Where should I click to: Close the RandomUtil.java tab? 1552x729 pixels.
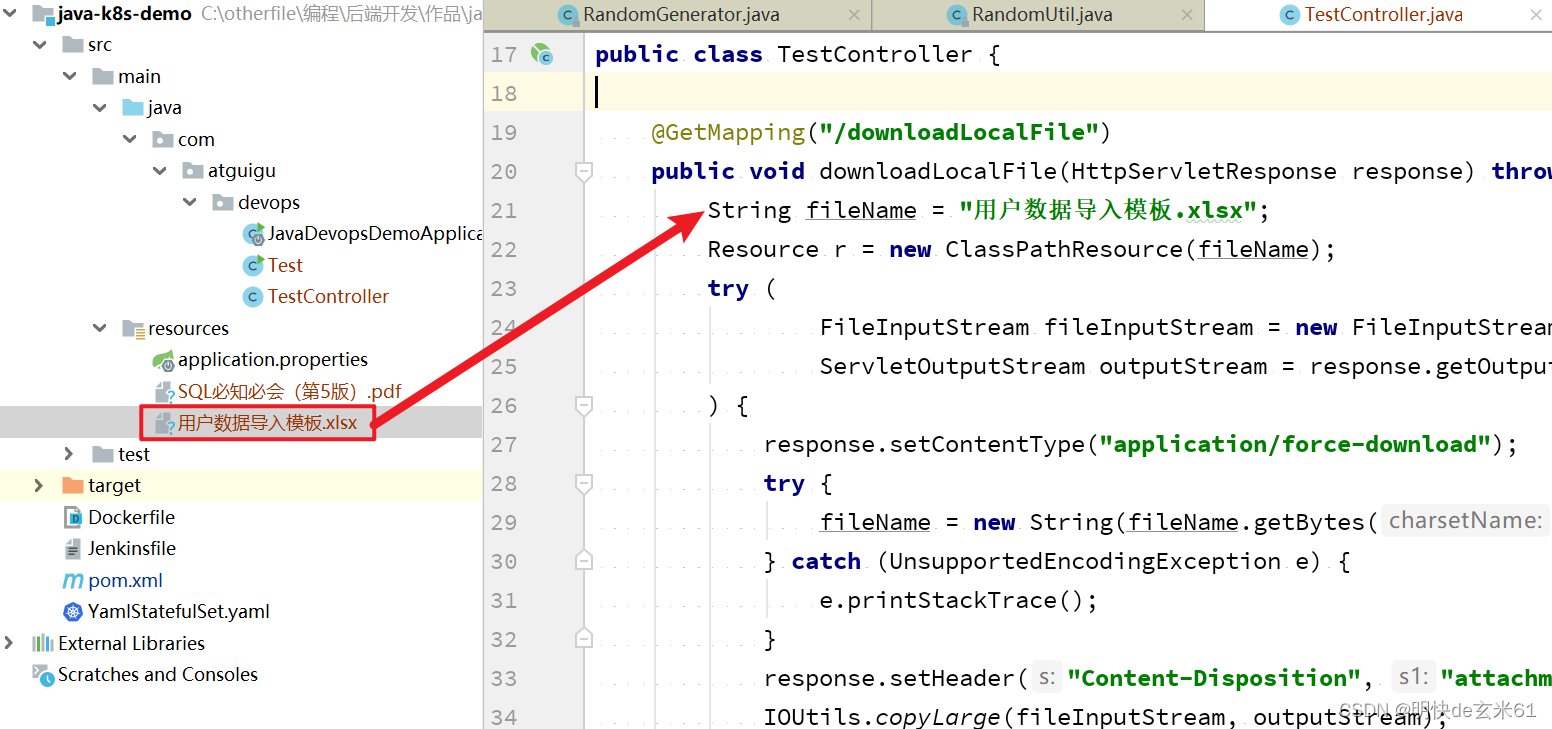(1186, 15)
